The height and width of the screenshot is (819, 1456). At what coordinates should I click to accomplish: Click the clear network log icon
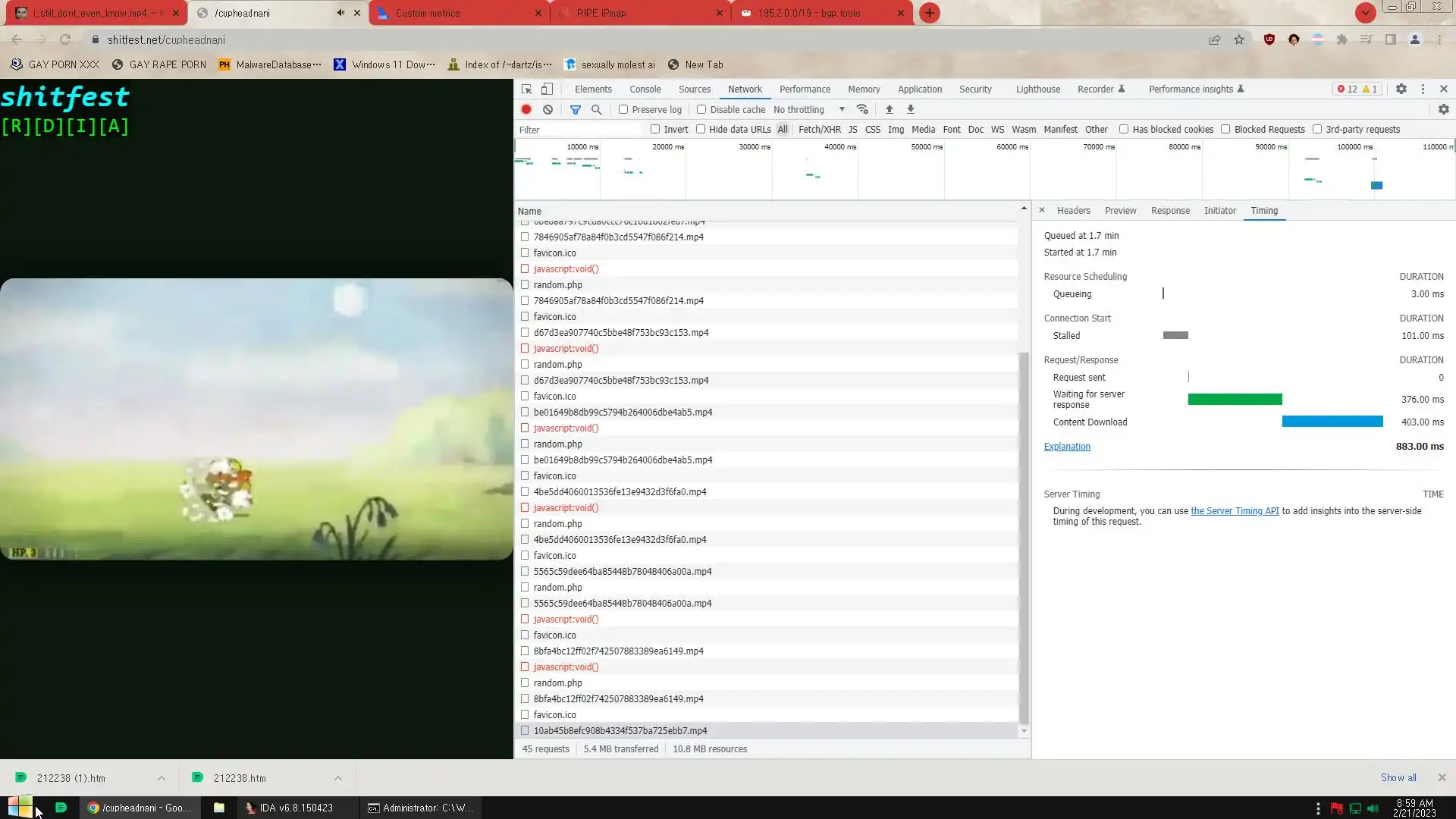click(x=548, y=109)
